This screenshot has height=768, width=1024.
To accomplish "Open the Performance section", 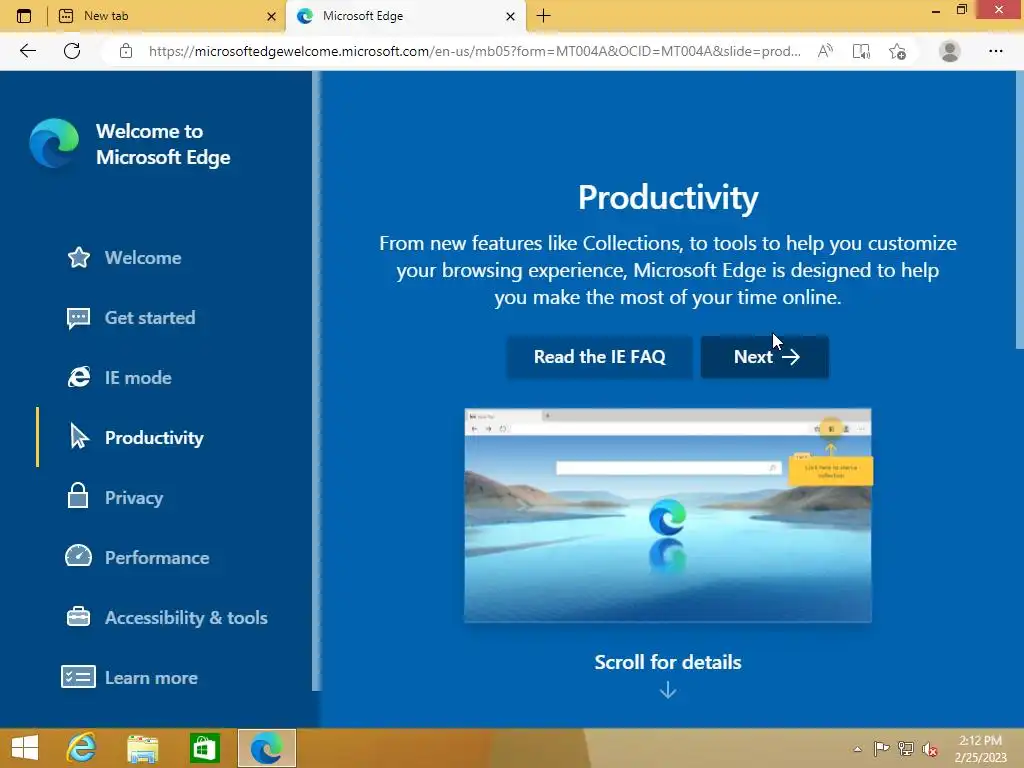I will (x=137, y=558).
